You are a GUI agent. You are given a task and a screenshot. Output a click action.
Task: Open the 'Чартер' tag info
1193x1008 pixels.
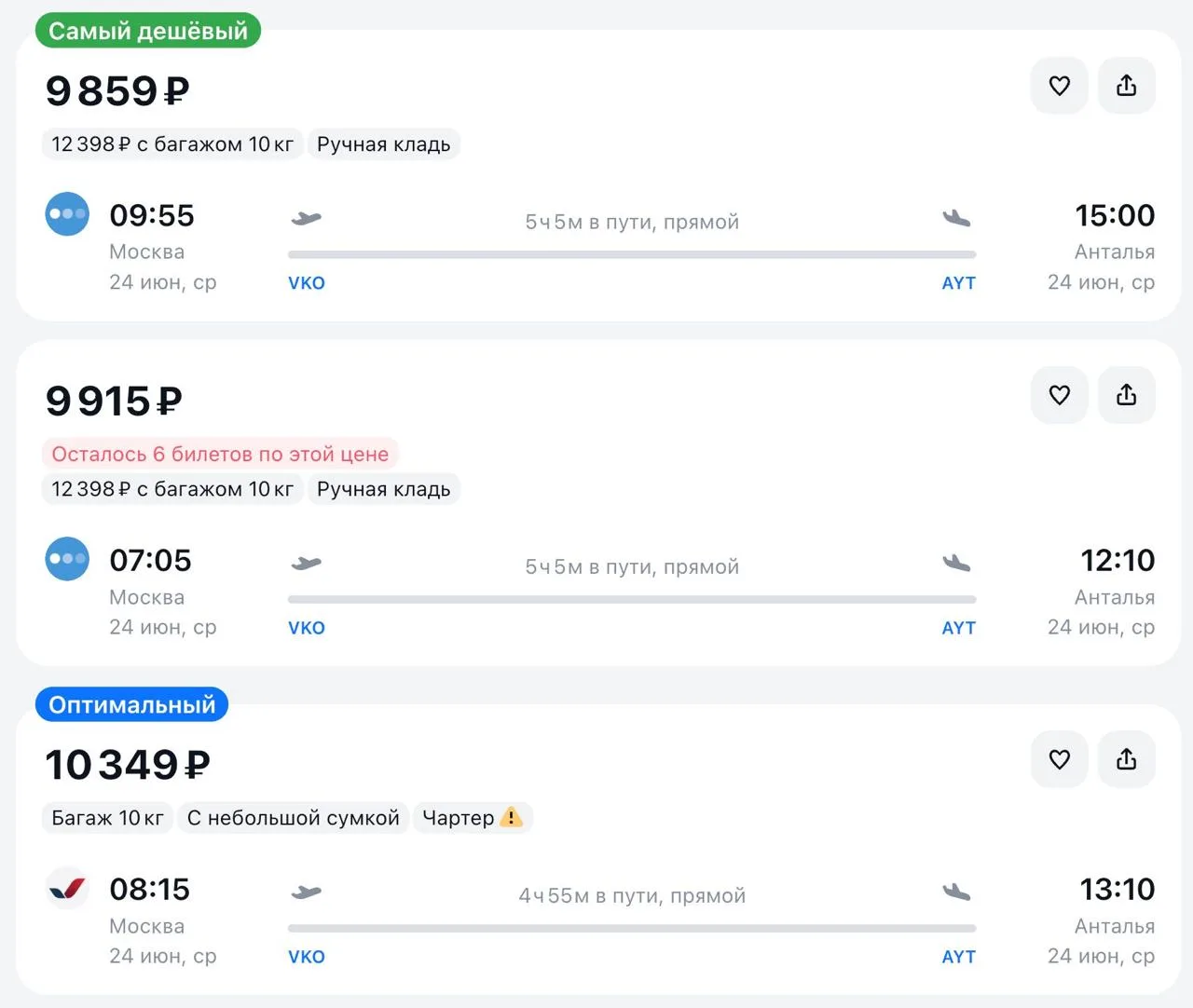[473, 818]
